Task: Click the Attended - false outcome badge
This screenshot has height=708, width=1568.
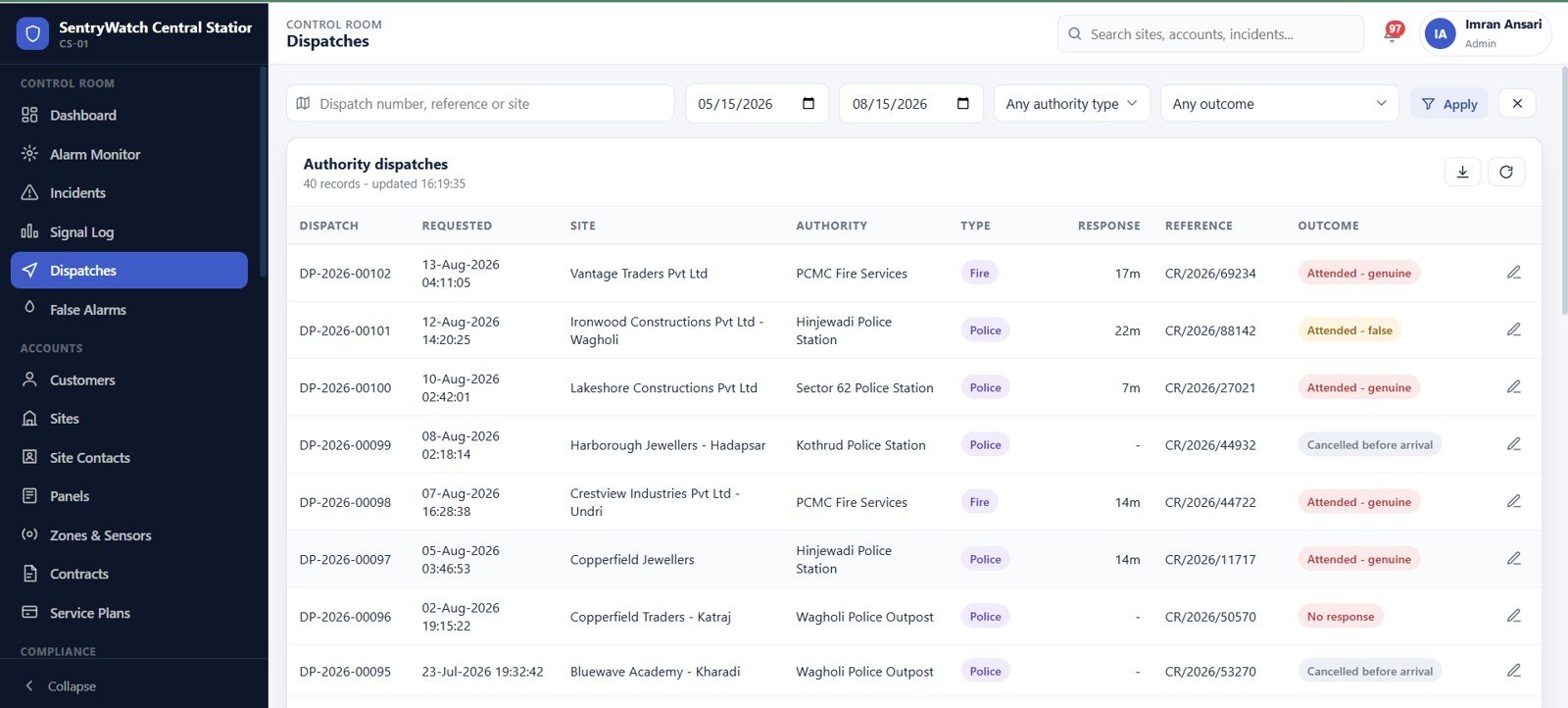Action: point(1349,330)
